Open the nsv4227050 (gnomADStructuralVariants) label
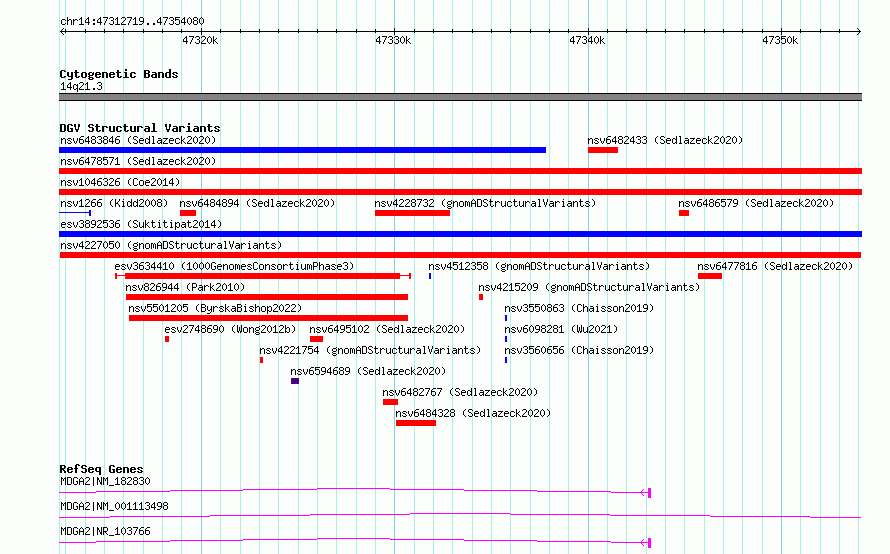Viewport: 890px width, 554px height. click(x=171, y=245)
